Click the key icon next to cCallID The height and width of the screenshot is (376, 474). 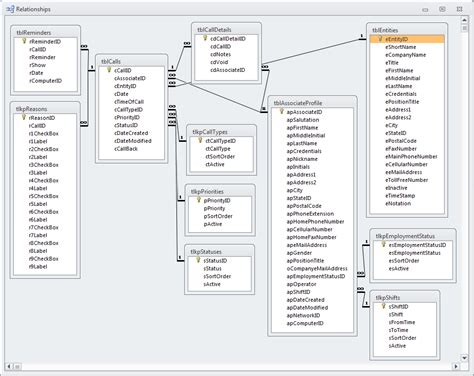pos(109,70)
